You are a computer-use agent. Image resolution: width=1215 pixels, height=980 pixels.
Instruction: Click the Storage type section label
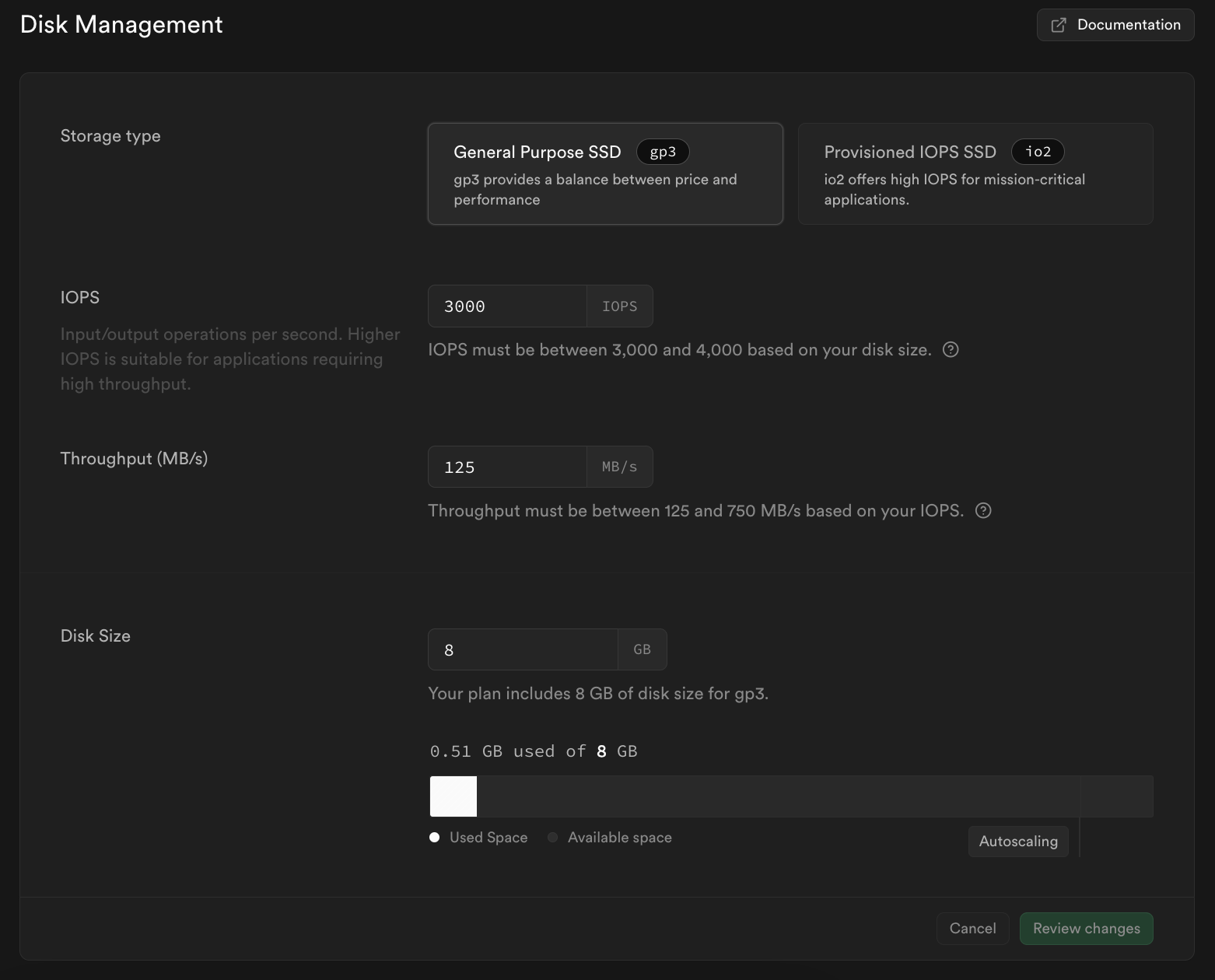[x=110, y=136]
